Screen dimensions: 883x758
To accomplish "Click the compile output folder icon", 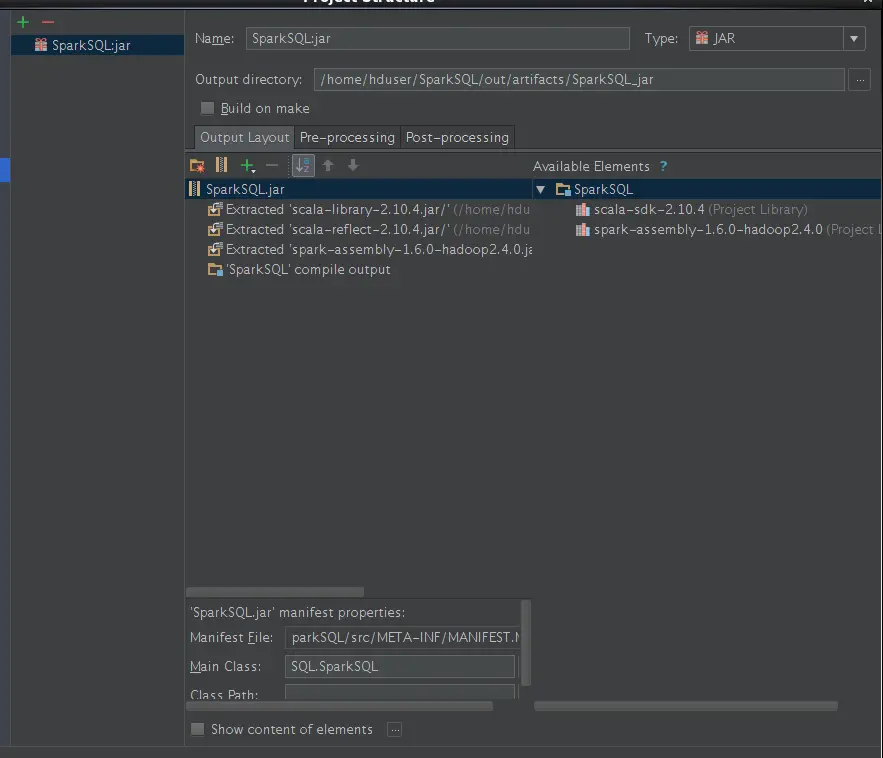I will tap(215, 270).
